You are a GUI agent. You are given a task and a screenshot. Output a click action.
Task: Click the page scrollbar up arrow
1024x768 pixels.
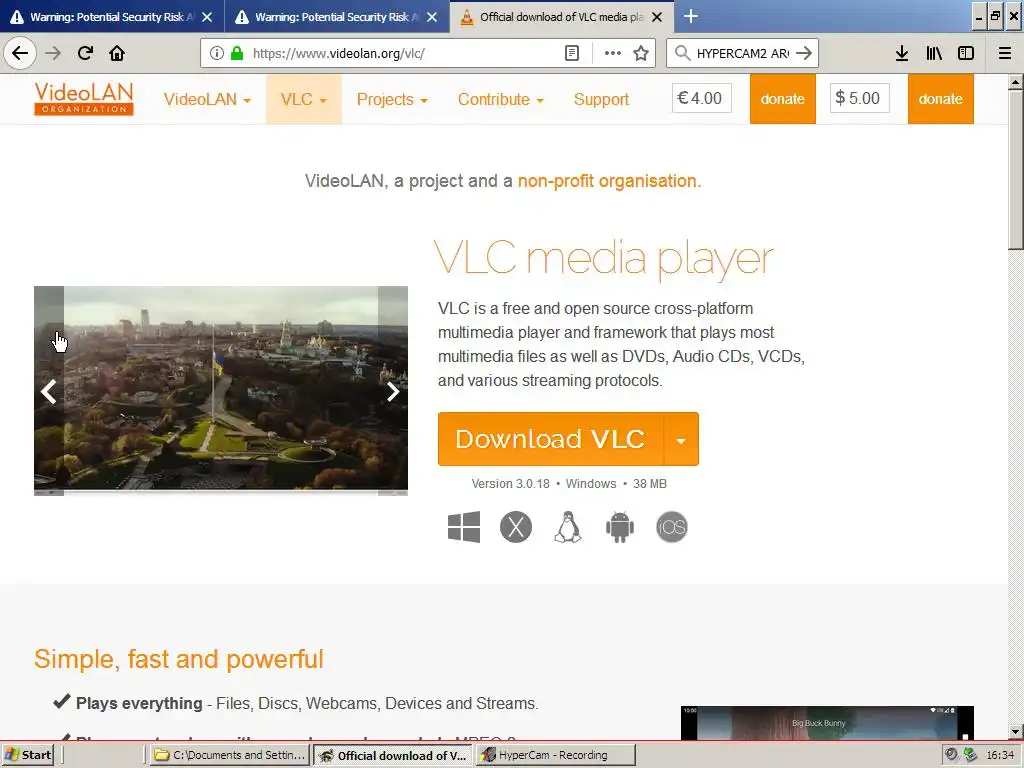point(1015,82)
